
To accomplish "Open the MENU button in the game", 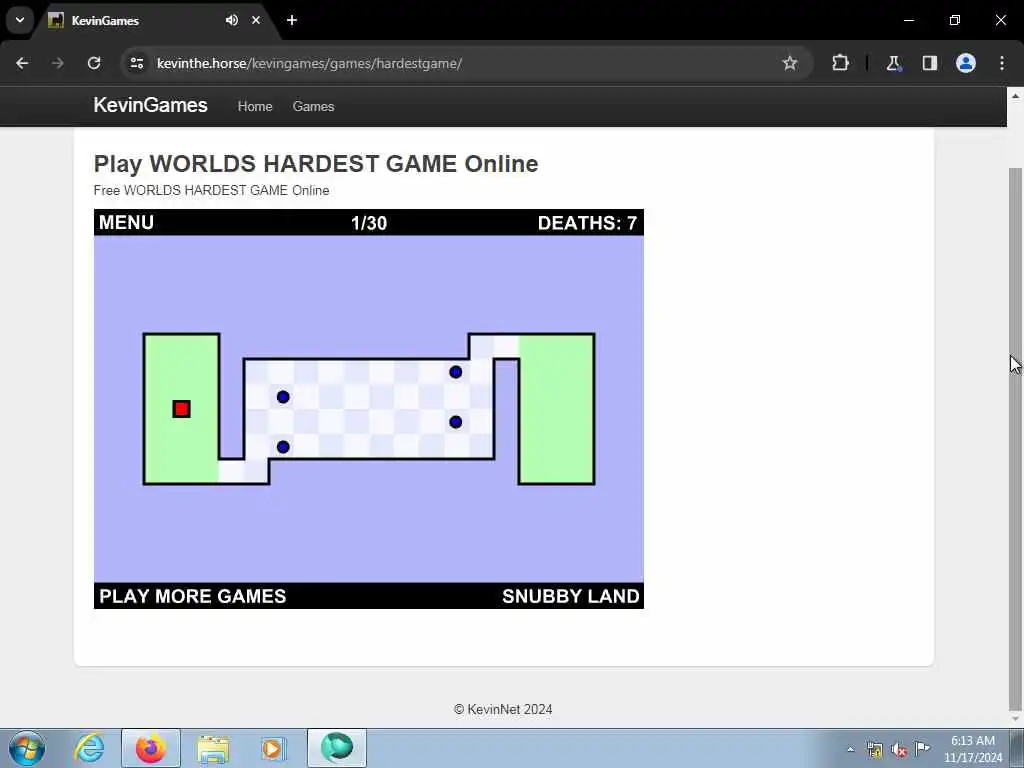I will (127, 223).
